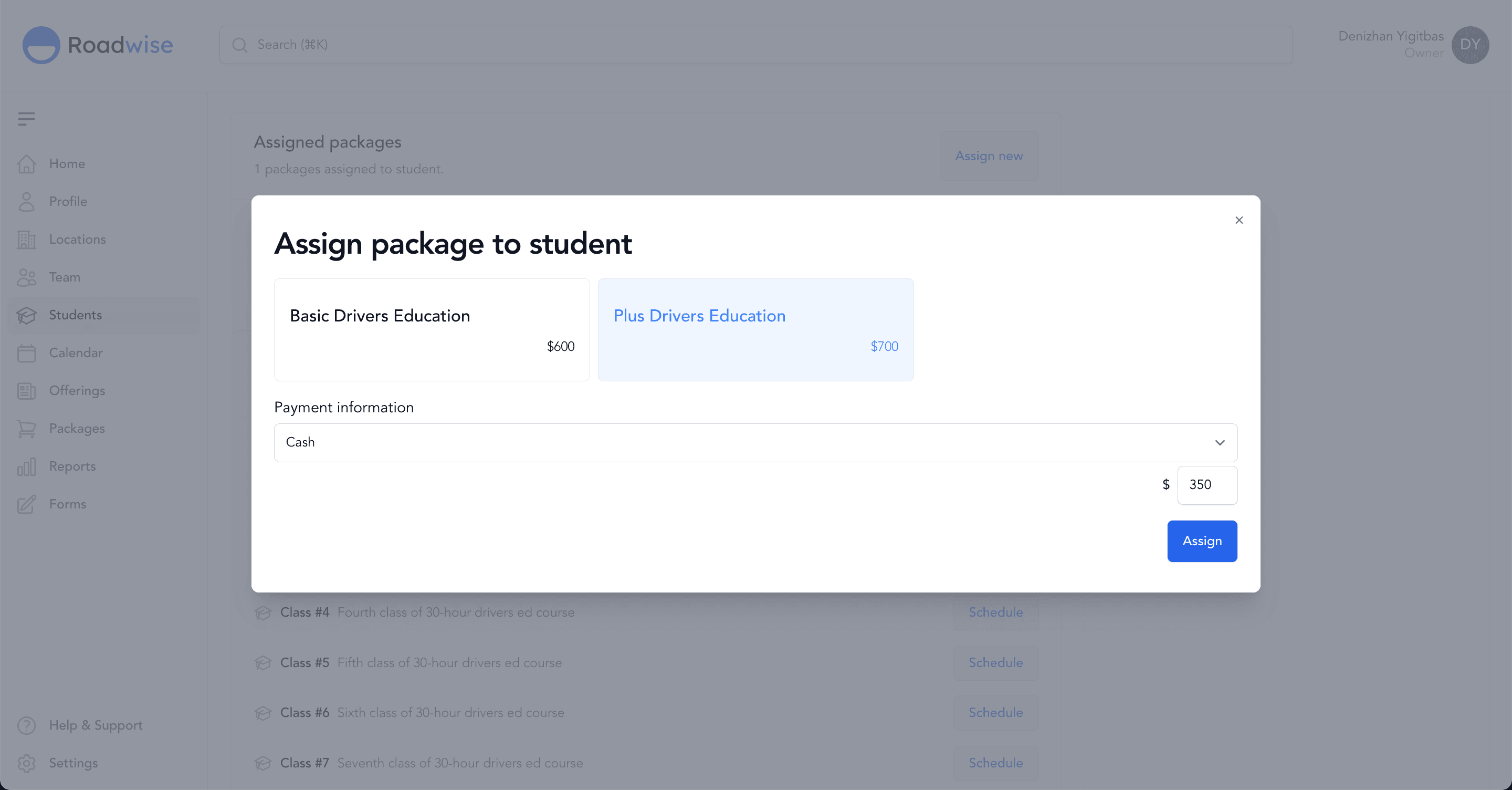Open the Cash payment method dropdown
This screenshot has width=1512, height=790.
click(756, 443)
